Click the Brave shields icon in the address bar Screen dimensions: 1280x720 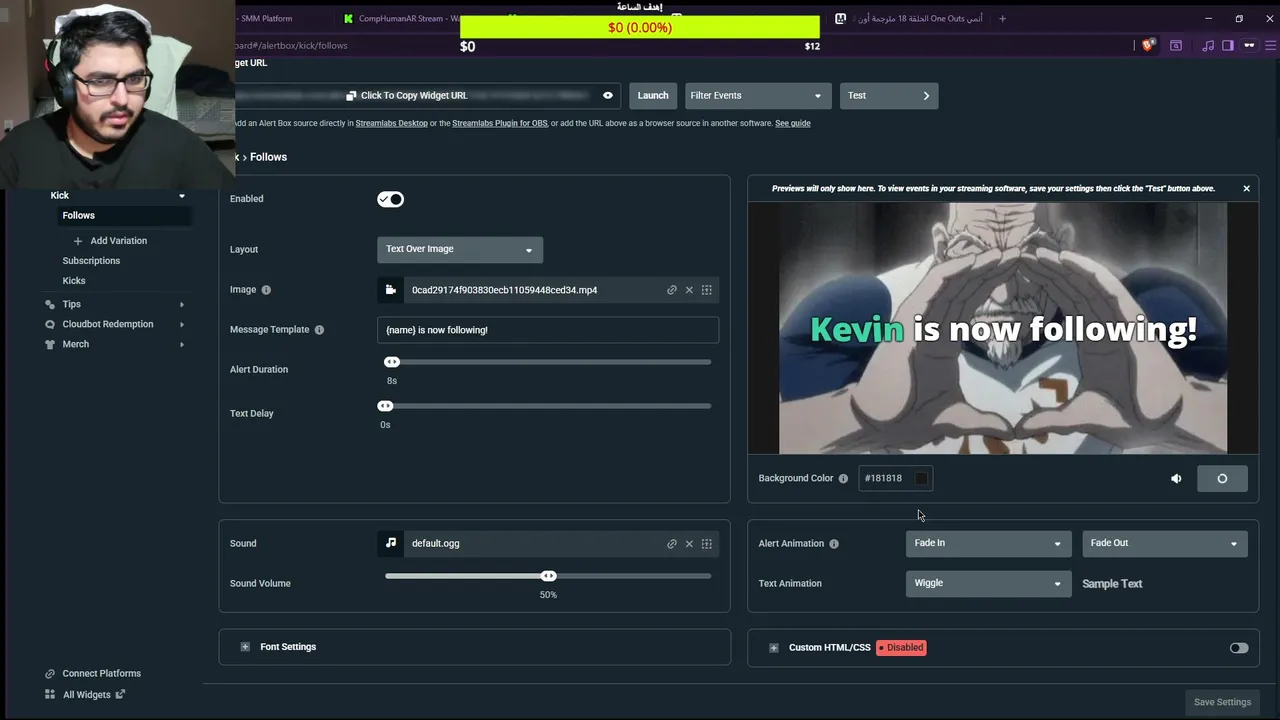pos(1149,45)
